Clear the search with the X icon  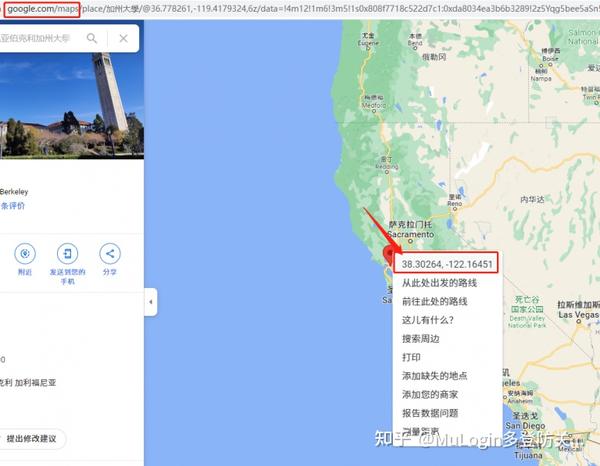123,38
